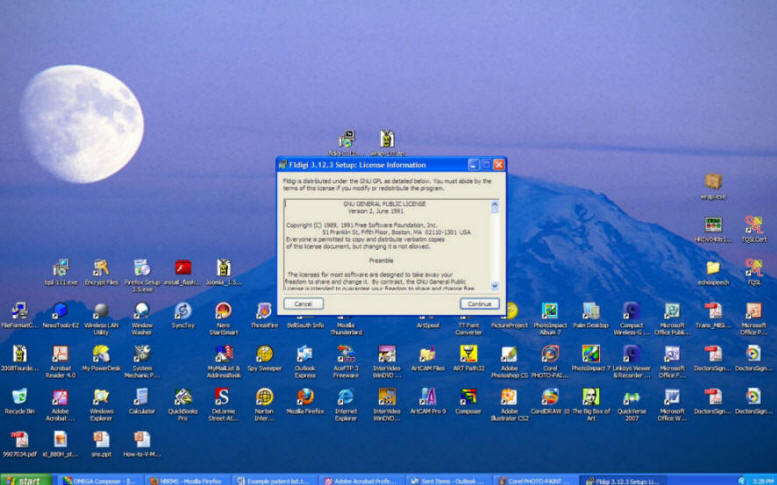Select the Firefox Setup 3.5 installer icon
Image resolution: width=777 pixels, height=485 pixels.
coord(142,275)
